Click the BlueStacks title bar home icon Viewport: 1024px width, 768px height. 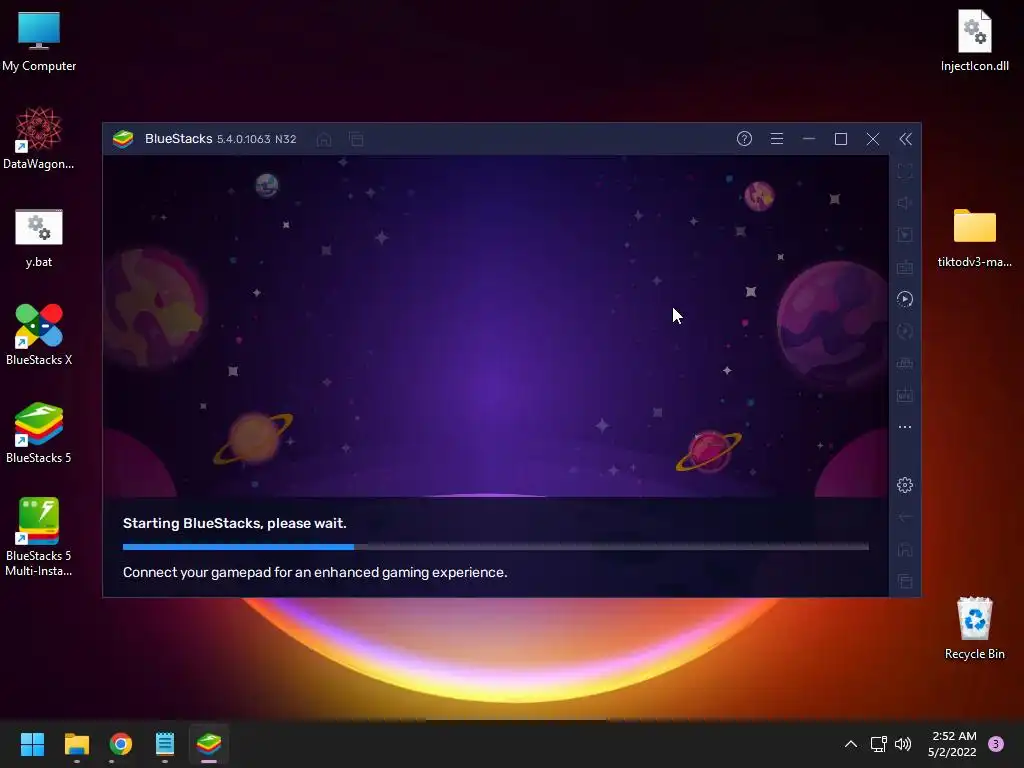(324, 139)
